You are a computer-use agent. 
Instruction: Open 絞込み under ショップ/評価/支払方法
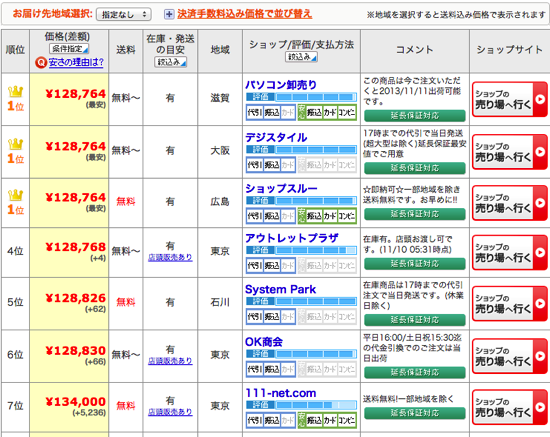301,57
